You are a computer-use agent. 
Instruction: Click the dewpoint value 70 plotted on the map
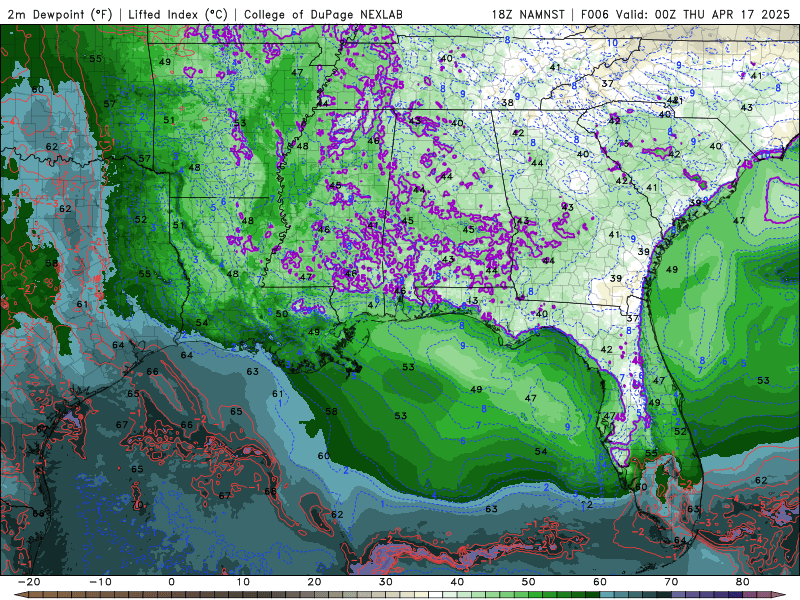point(137,505)
